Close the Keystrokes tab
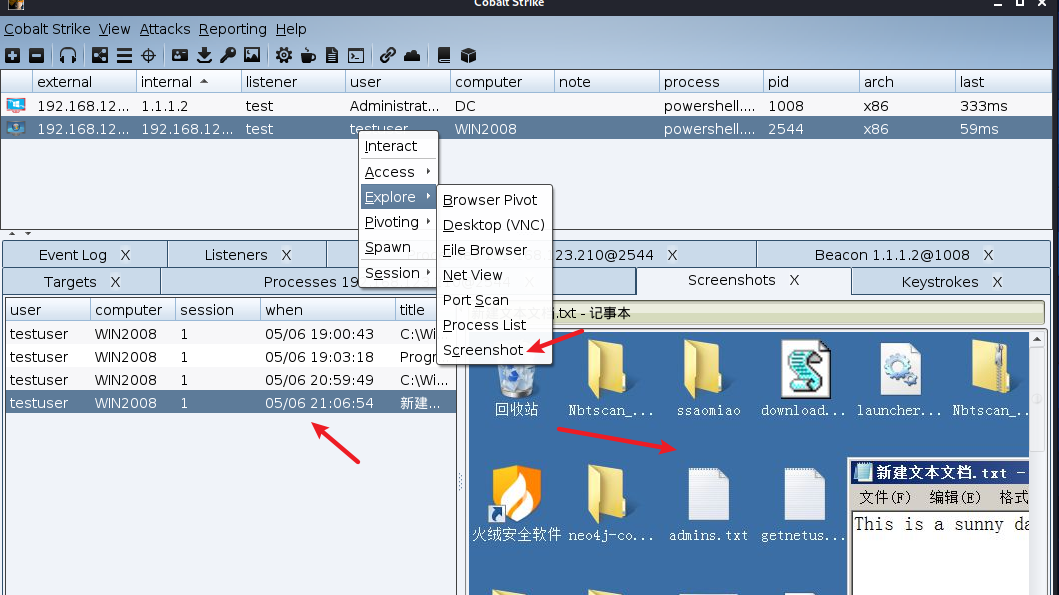The image size is (1059, 595). coord(998,282)
